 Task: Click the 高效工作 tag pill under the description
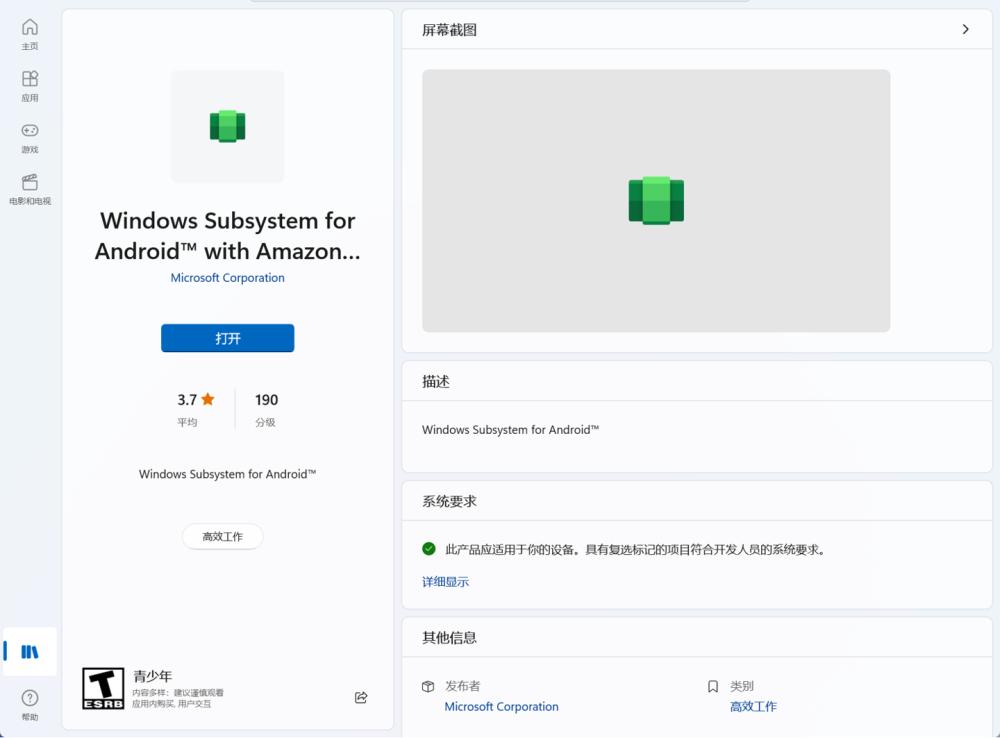coord(222,537)
